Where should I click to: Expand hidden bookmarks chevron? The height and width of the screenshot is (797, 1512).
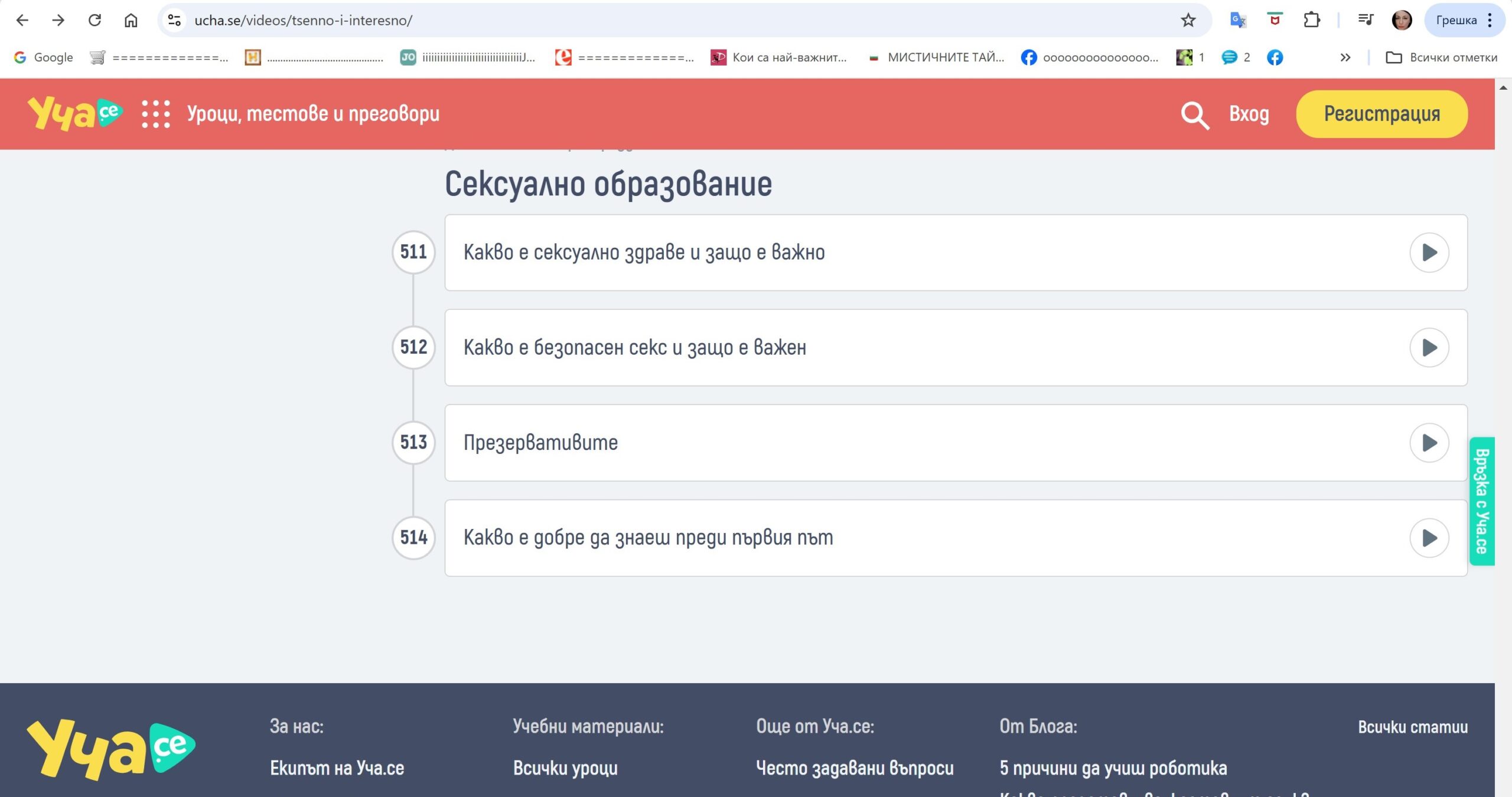click(1345, 57)
